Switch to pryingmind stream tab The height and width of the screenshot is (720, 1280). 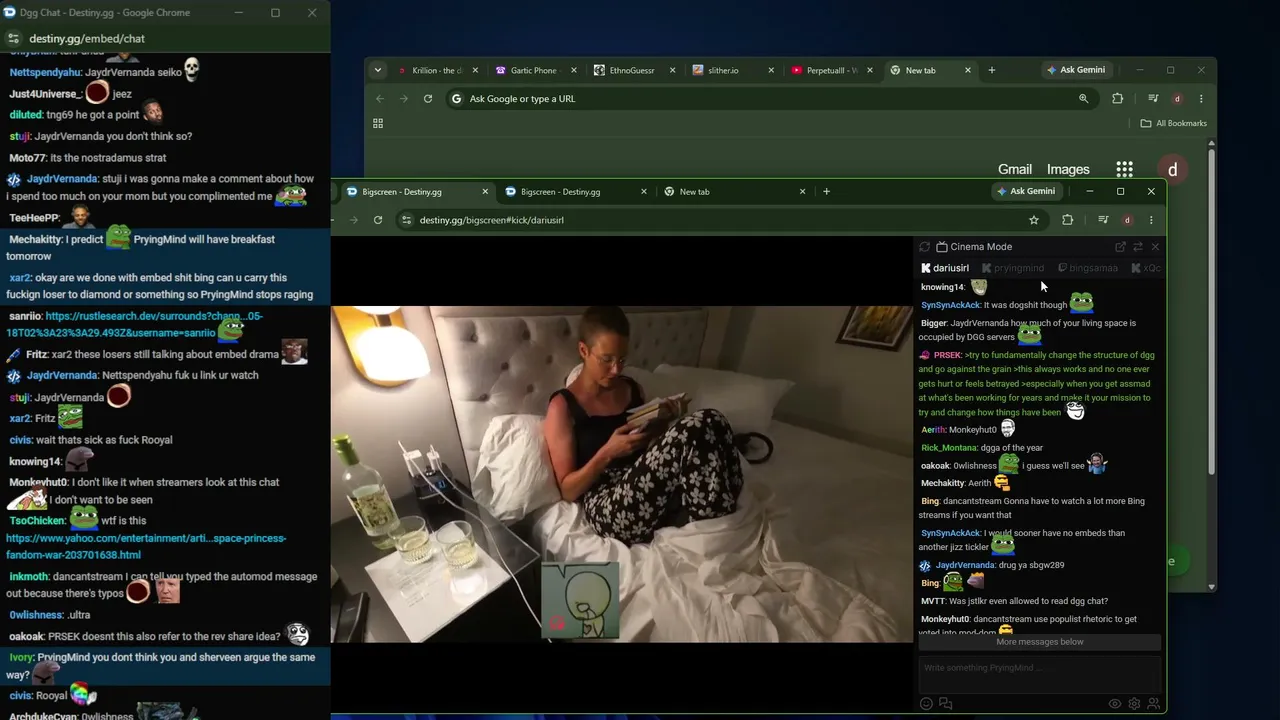pyautogui.click(x=1013, y=268)
